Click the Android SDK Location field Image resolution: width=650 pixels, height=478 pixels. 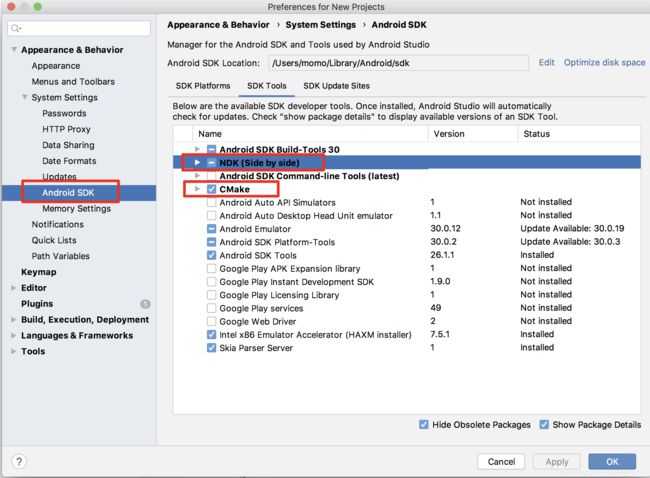coord(398,63)
